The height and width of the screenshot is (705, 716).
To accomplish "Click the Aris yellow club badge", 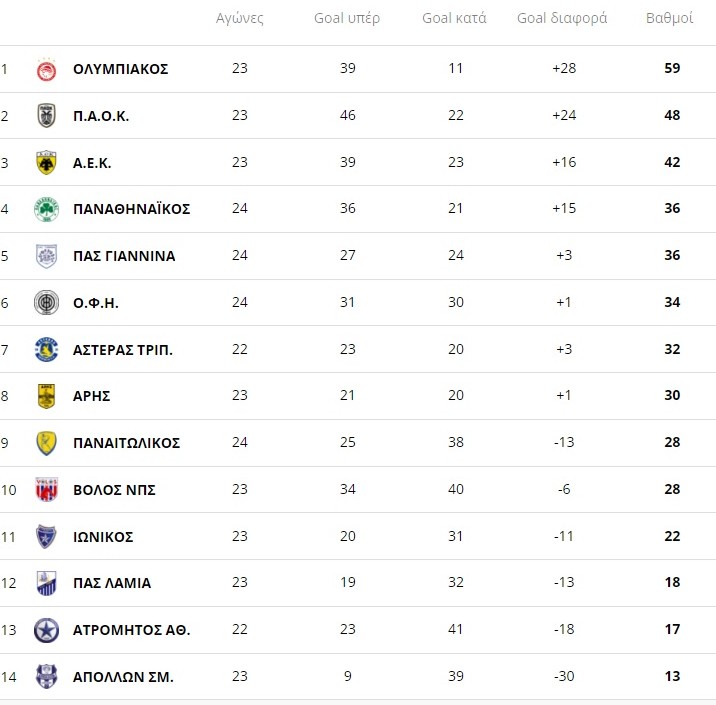I will click(46, 396).
